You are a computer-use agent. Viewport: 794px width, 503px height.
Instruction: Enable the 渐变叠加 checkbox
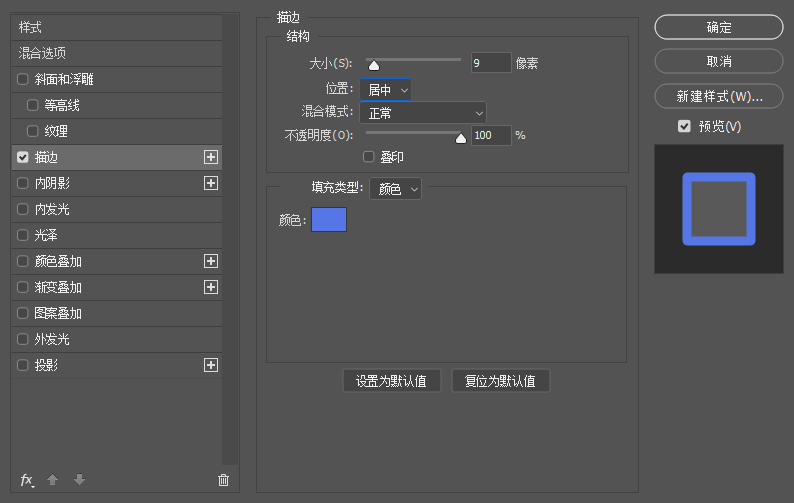pyautogui.click(x=23, y=287)
